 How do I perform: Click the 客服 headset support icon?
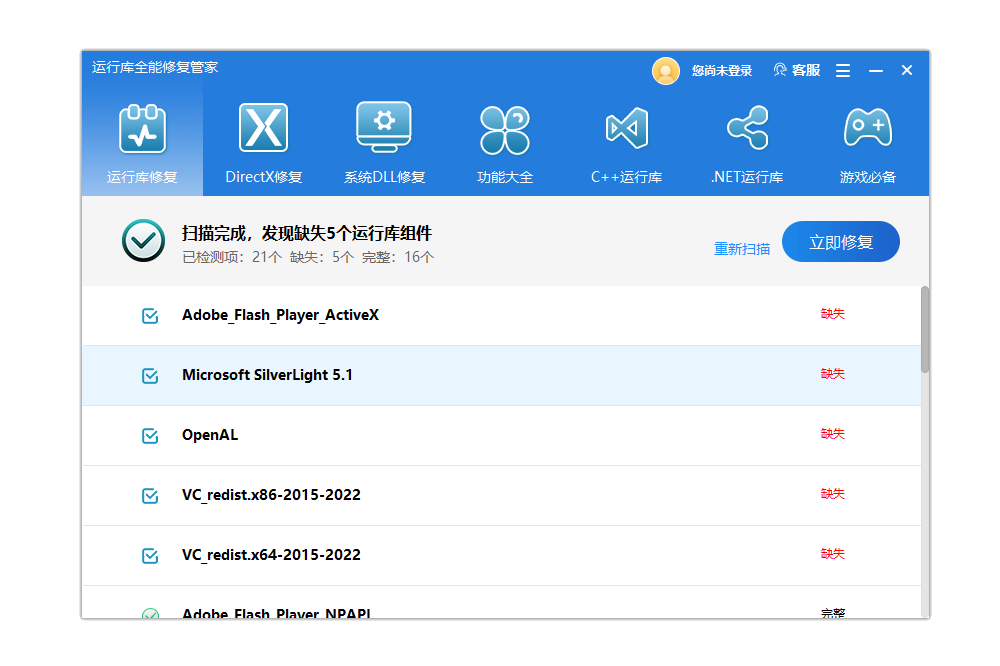pyautogui.click(x=779, y=70)
